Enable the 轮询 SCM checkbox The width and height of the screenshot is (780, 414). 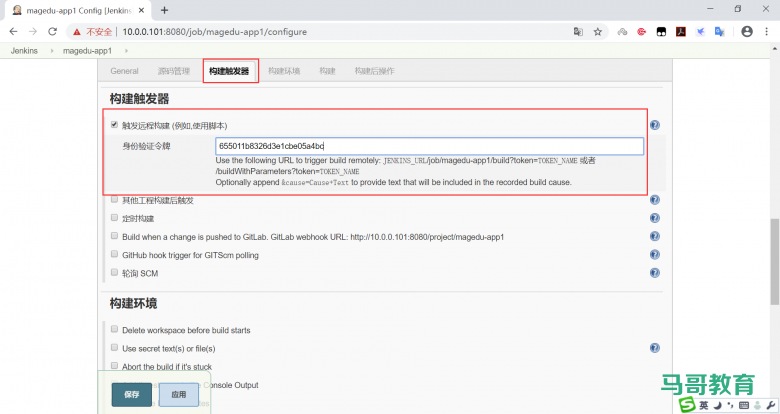pos(114,272)
